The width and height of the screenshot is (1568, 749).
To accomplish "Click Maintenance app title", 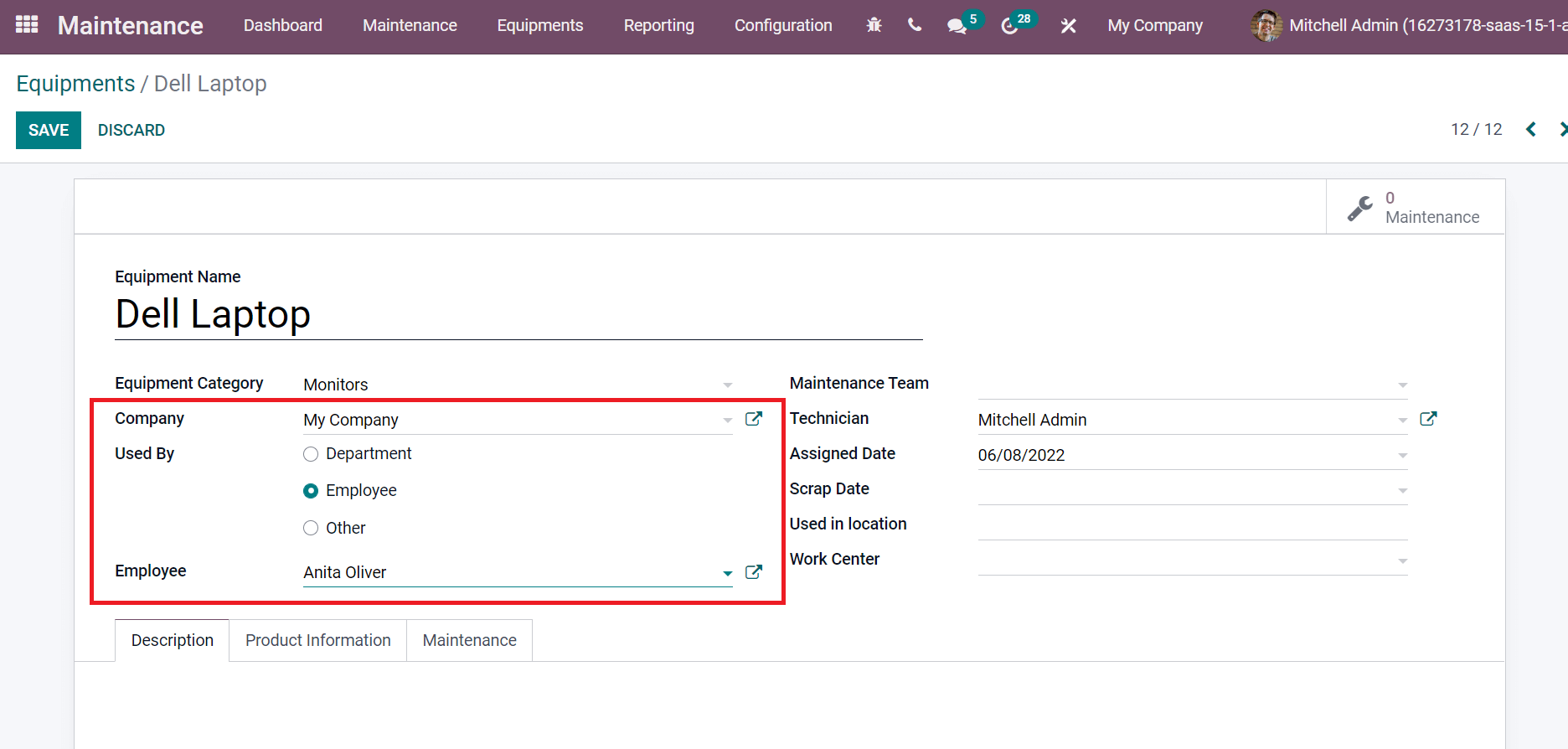I will coord(130,26).
